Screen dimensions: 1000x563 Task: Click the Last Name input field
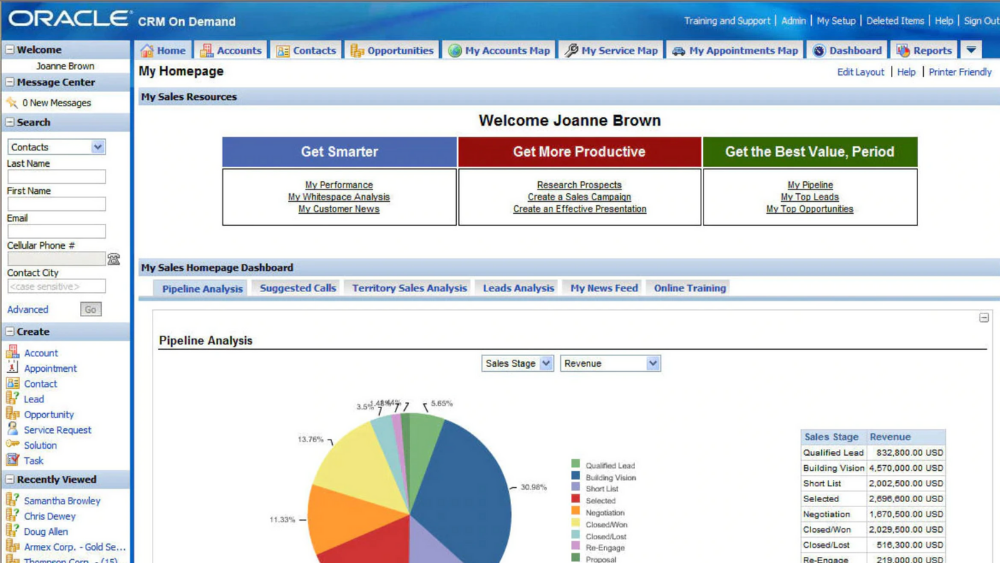click(x=56, y=177)
